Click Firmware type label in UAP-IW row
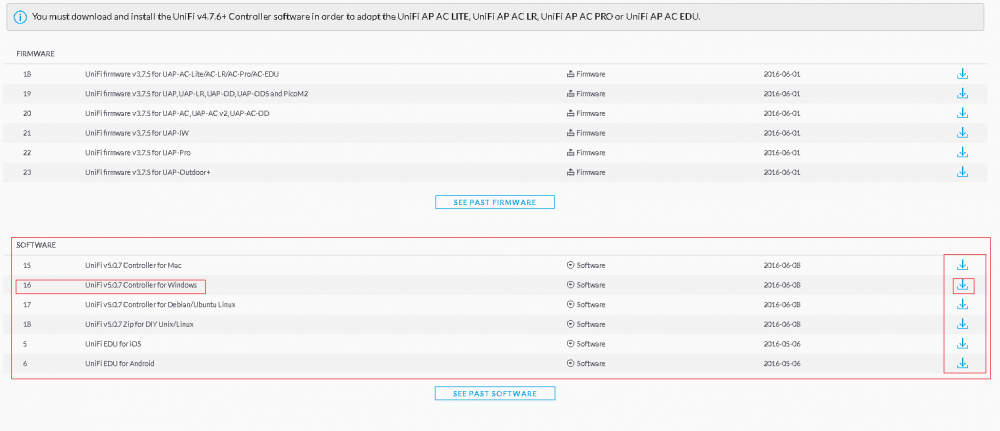 [x=586, y=133]
